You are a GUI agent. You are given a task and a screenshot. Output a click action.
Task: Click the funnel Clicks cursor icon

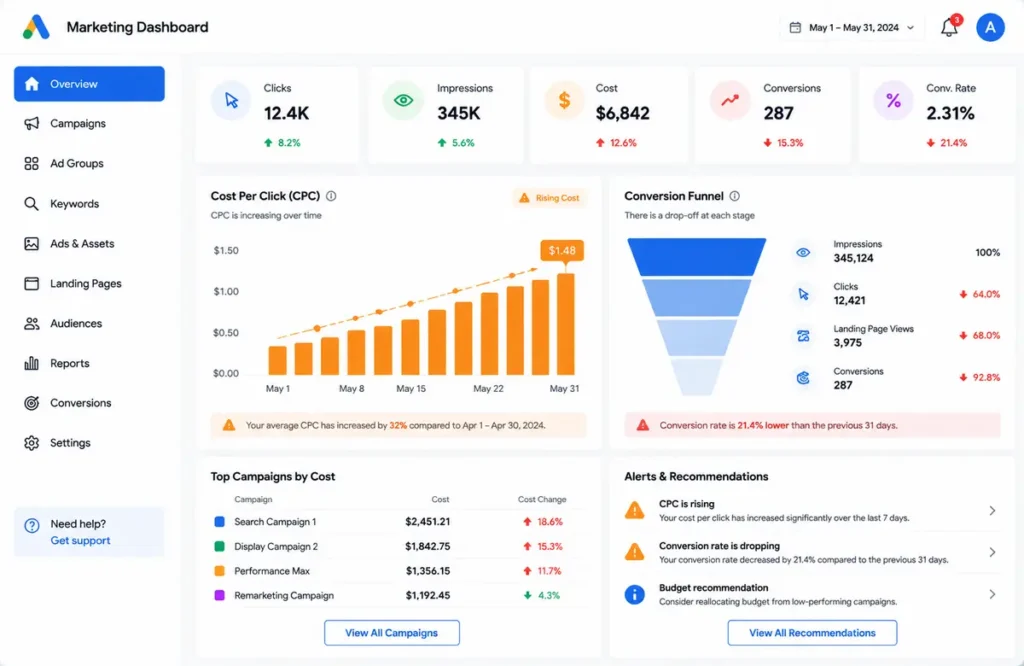803,294
